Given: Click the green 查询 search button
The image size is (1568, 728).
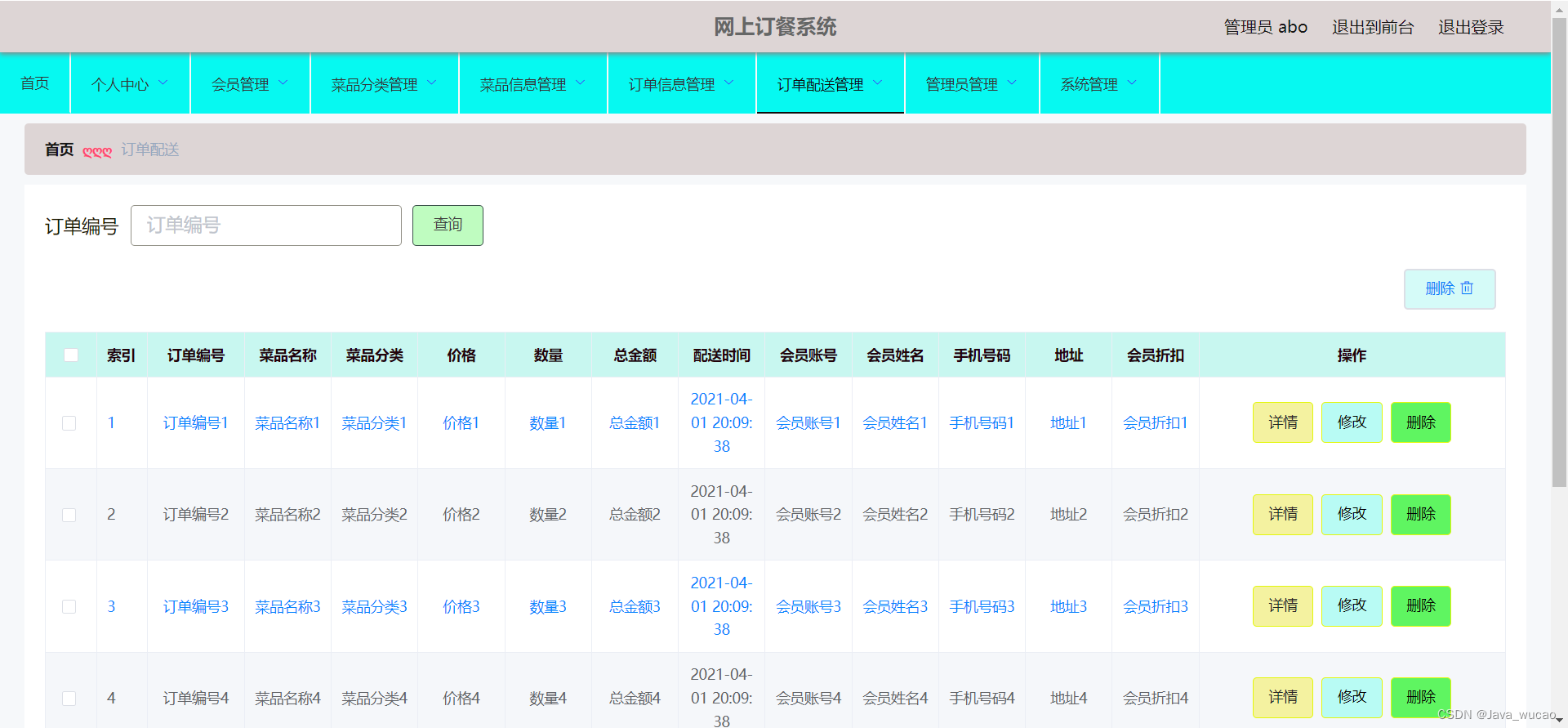Looking at the screenshot, I should click(448, 226).
